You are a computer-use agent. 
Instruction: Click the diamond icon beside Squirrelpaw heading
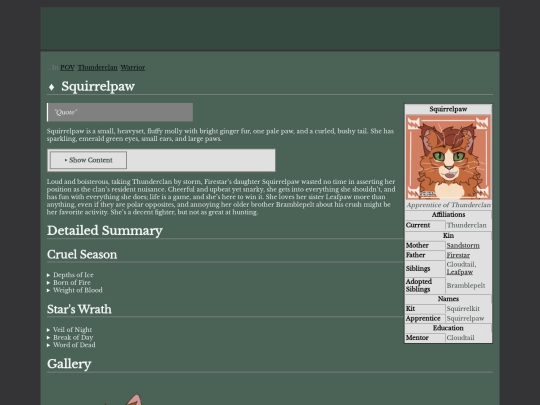click(x=51, y=87)
